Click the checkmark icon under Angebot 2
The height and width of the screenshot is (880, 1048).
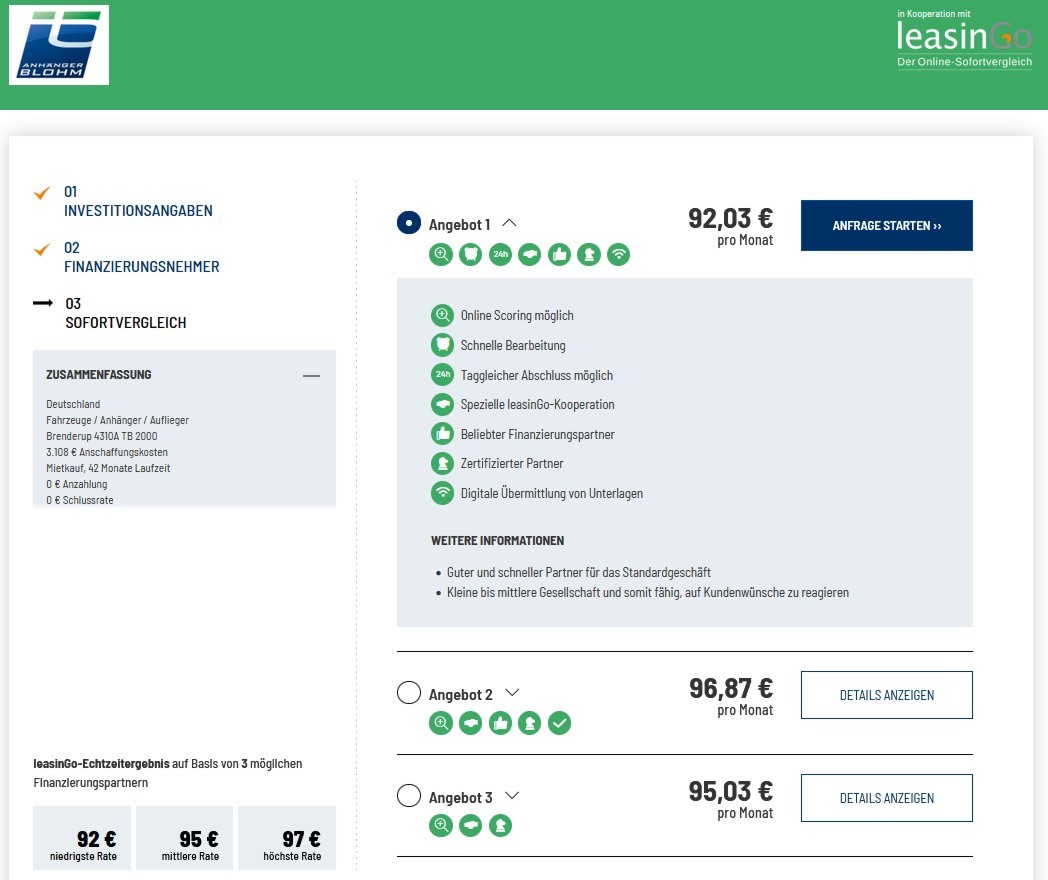pos(560,723)
